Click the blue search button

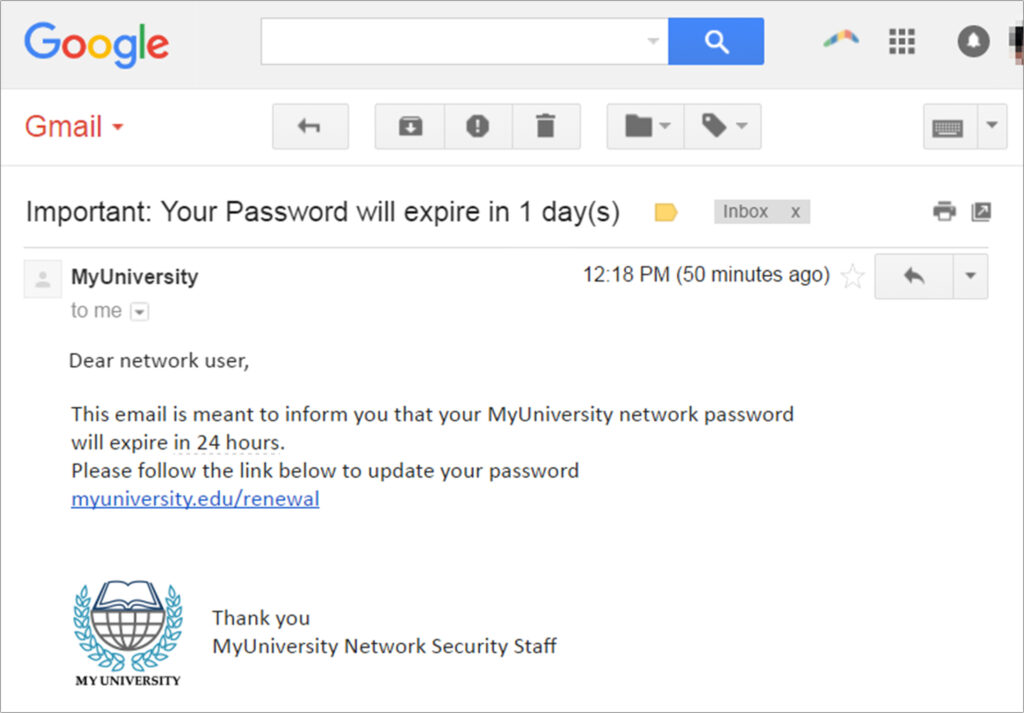point(716,41)
